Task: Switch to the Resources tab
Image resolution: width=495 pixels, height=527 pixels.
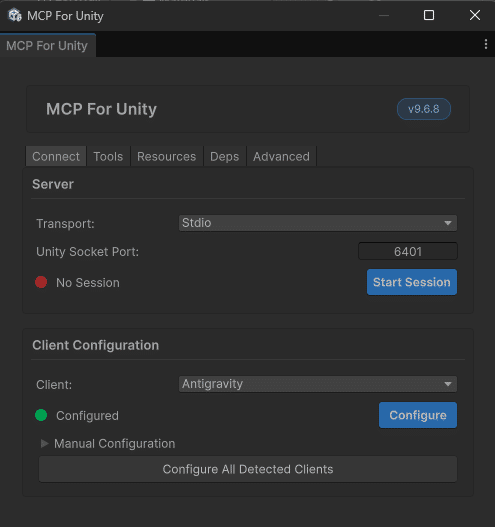Action: 167,157
